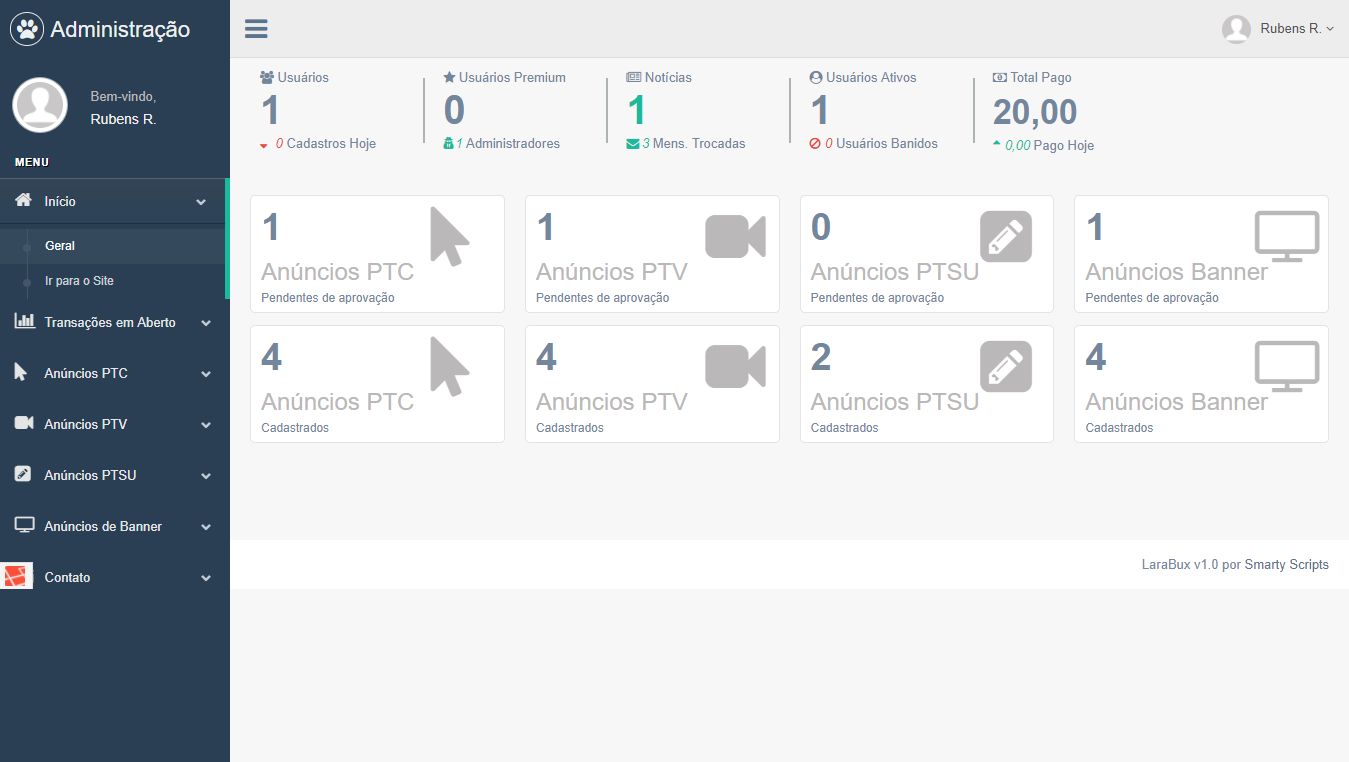Click the Anúncios de Banner monitor sidebar icon
Screen dimensions: 1349x762
(x=24, y=526)
